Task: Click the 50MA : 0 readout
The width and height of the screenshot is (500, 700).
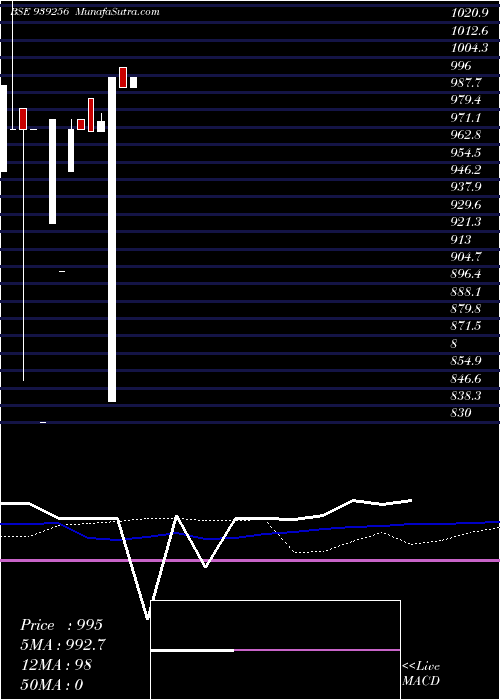Action: point(52,684)
